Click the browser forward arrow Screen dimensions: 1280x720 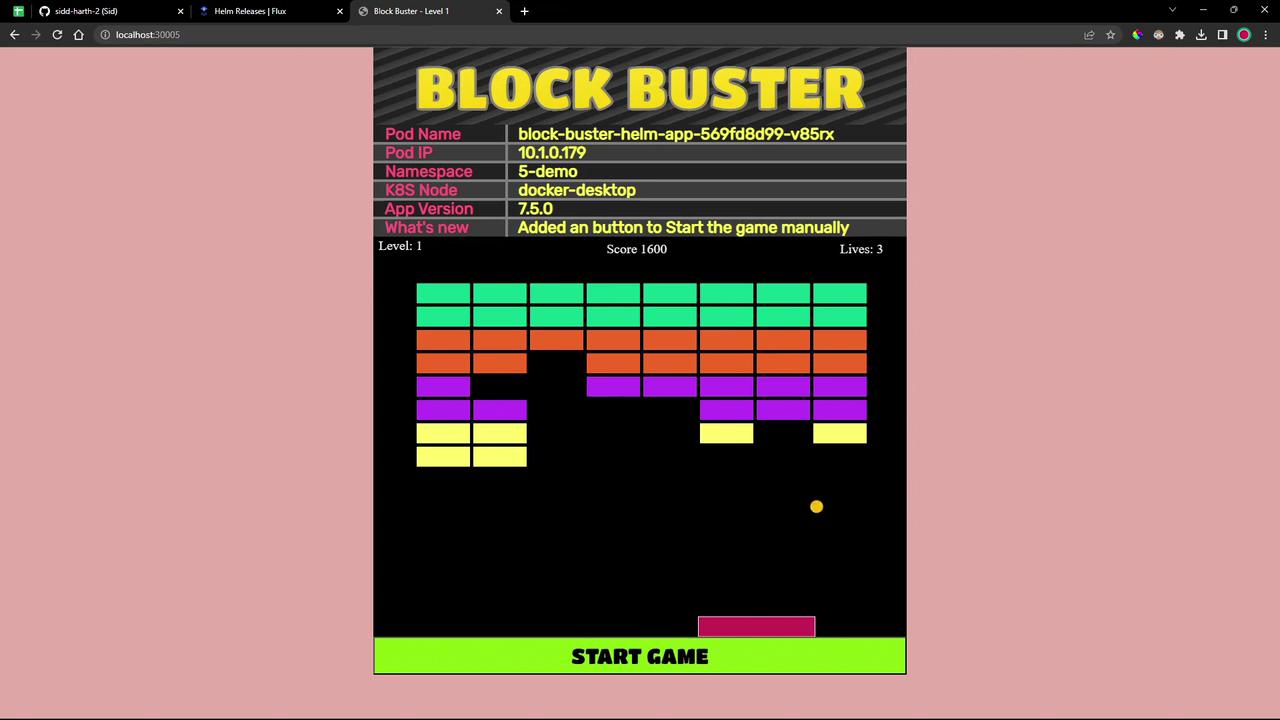pos(36,35)
